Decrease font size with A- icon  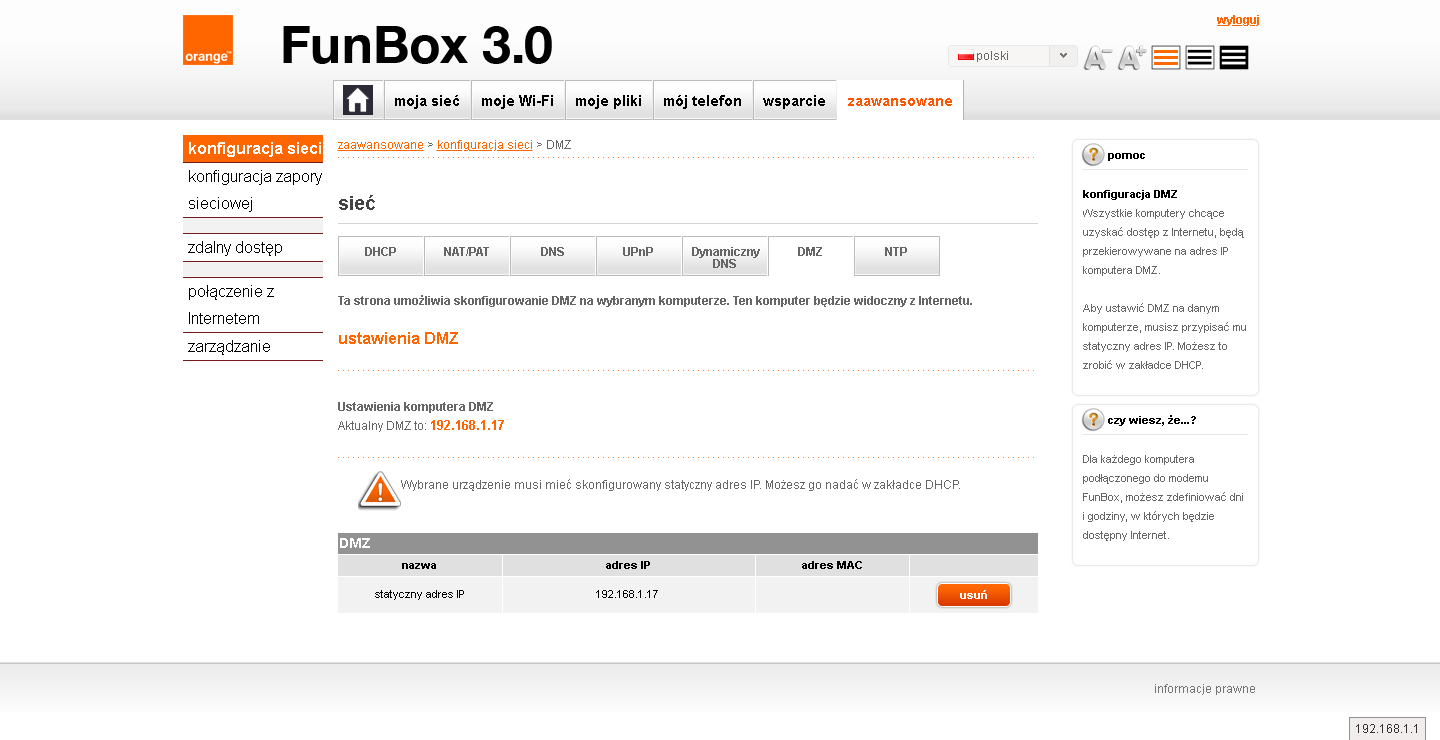pyautogui.click(x=1098, y=58)
